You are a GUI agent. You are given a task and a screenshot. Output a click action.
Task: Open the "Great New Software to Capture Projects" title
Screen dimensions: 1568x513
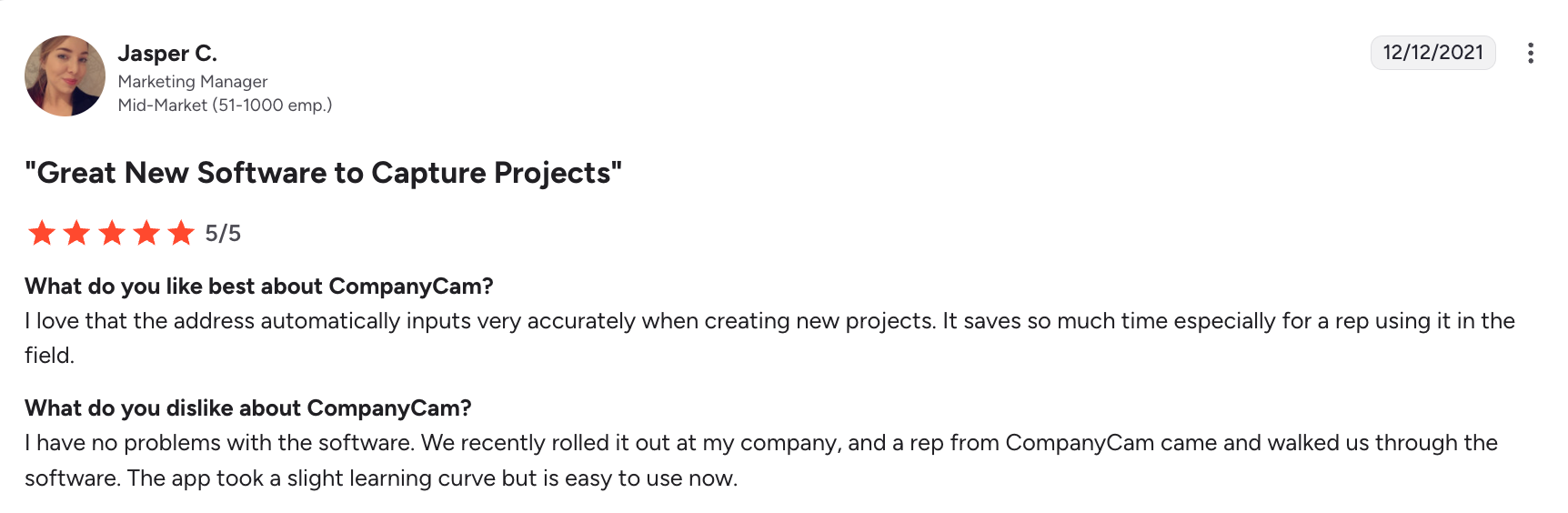323,173
